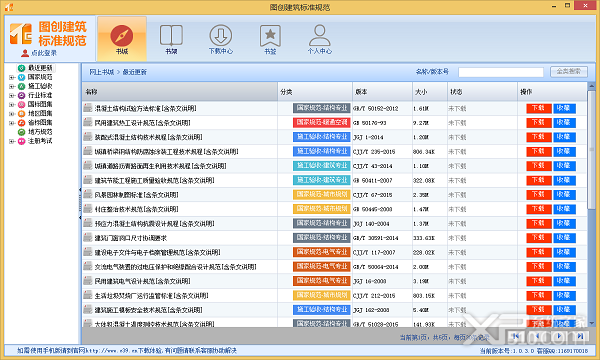The height and width of the screenshot is (360, 600).
Task: Select 最近更新 in the category tree
Action: click(x=40, y=68)
